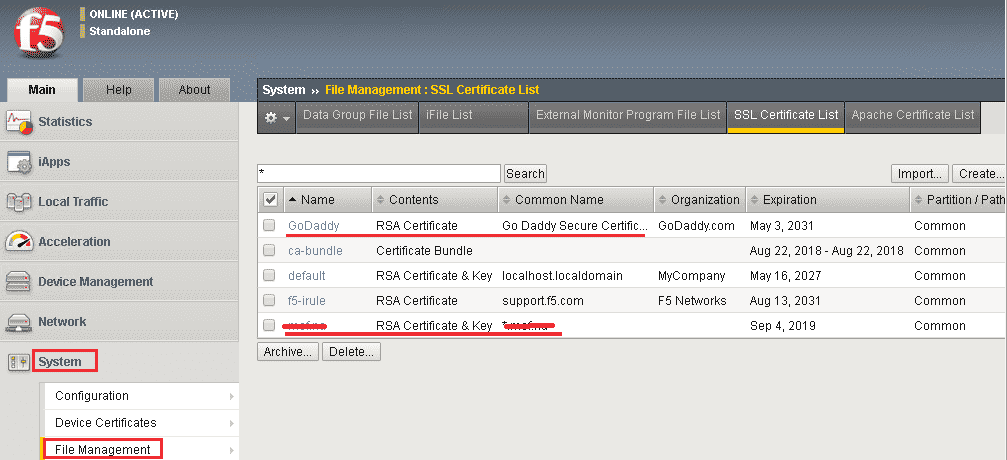Open Acceleration in the sidebar
The height and width of the screenshot is (460, 1007).
74,242
